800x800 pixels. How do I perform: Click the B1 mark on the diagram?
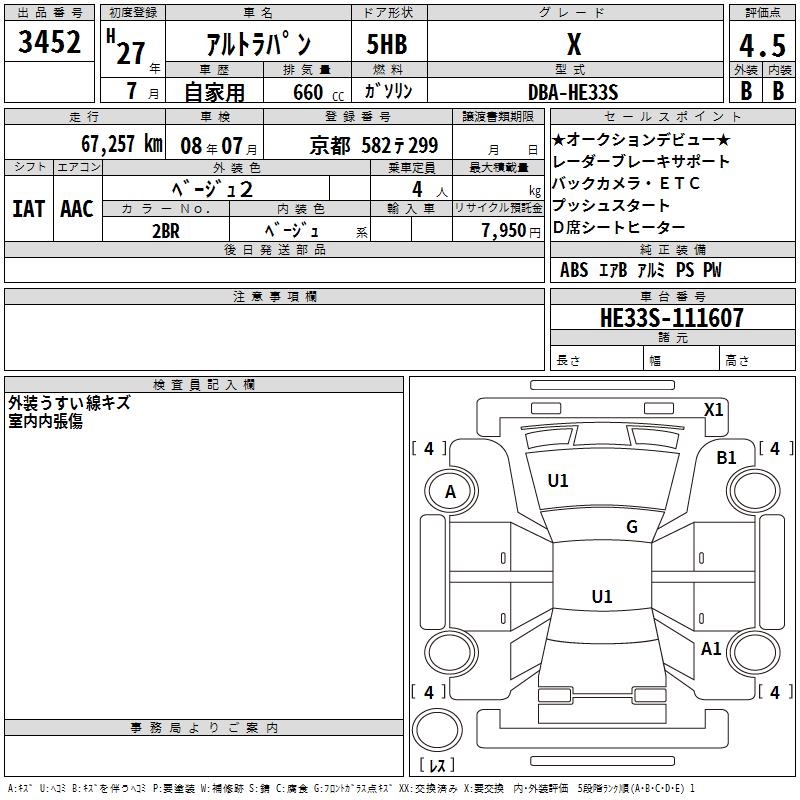click(726, 458)
